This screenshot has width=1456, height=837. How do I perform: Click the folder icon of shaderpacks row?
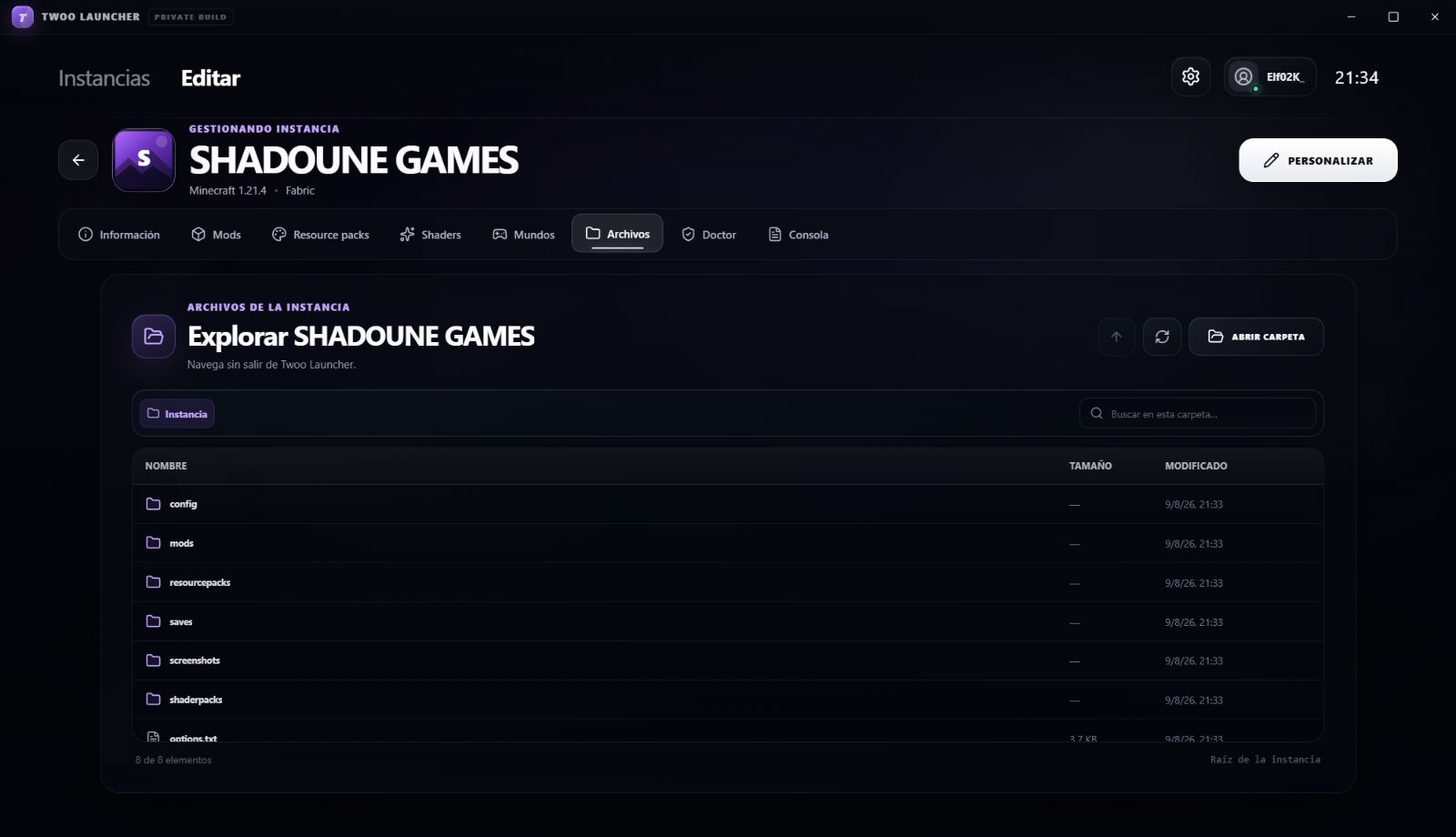pyautogui.click(x=154, y=700)
